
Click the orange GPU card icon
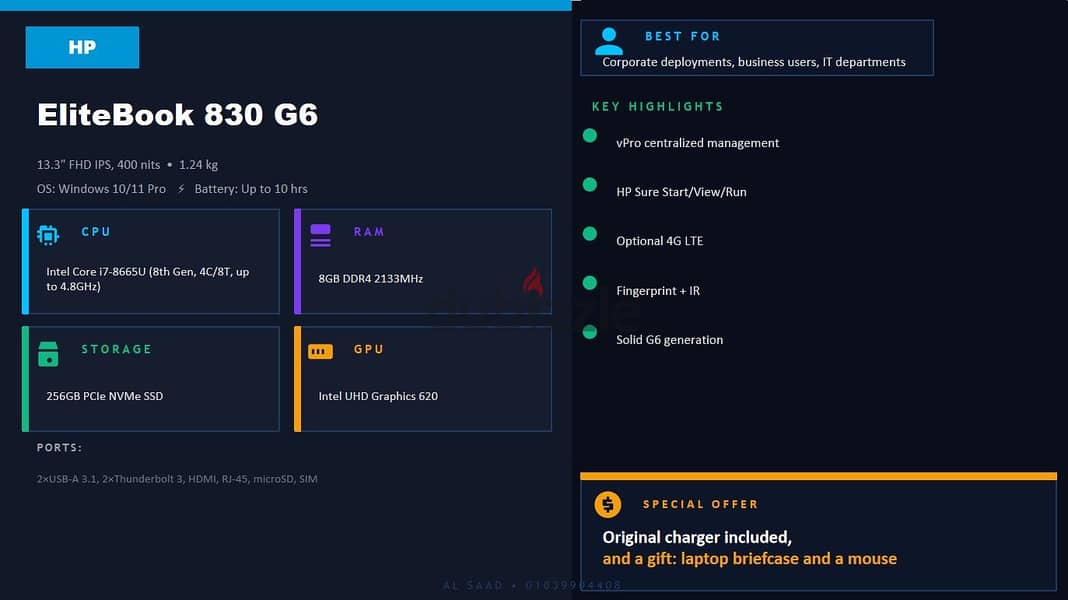(x=320, y=351)
